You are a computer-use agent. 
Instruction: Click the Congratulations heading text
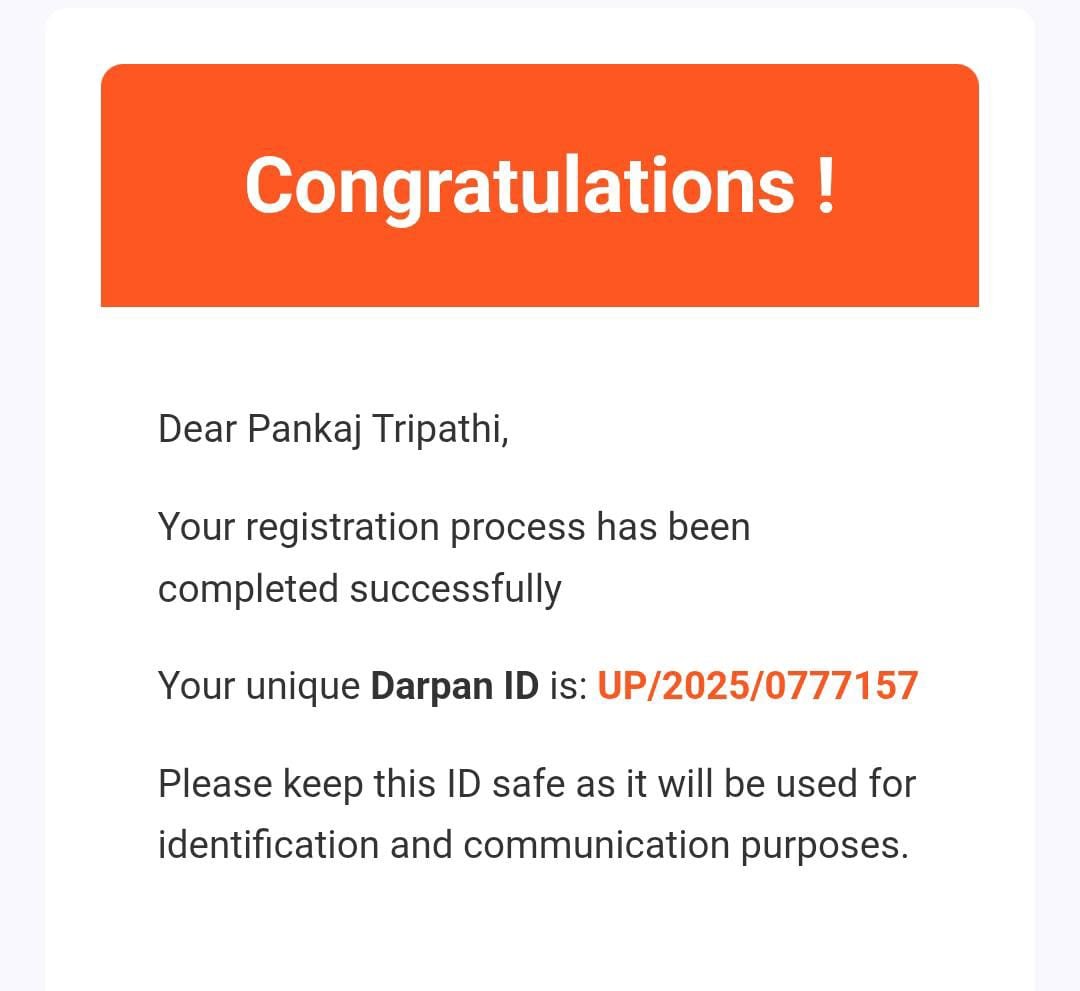point(518,186)
